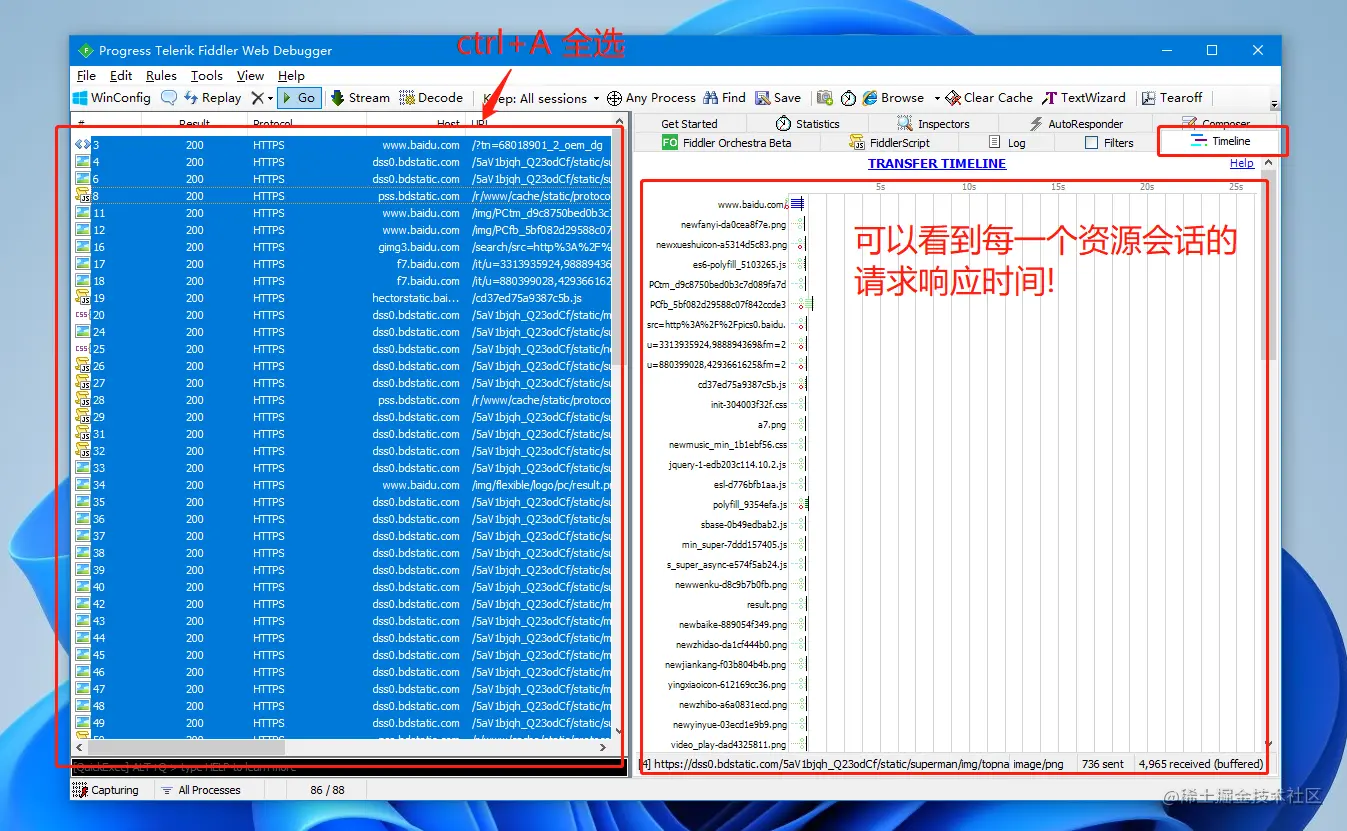Open the File menu
This screenshot has height=831, width=1347.
(x=86, y=75)
